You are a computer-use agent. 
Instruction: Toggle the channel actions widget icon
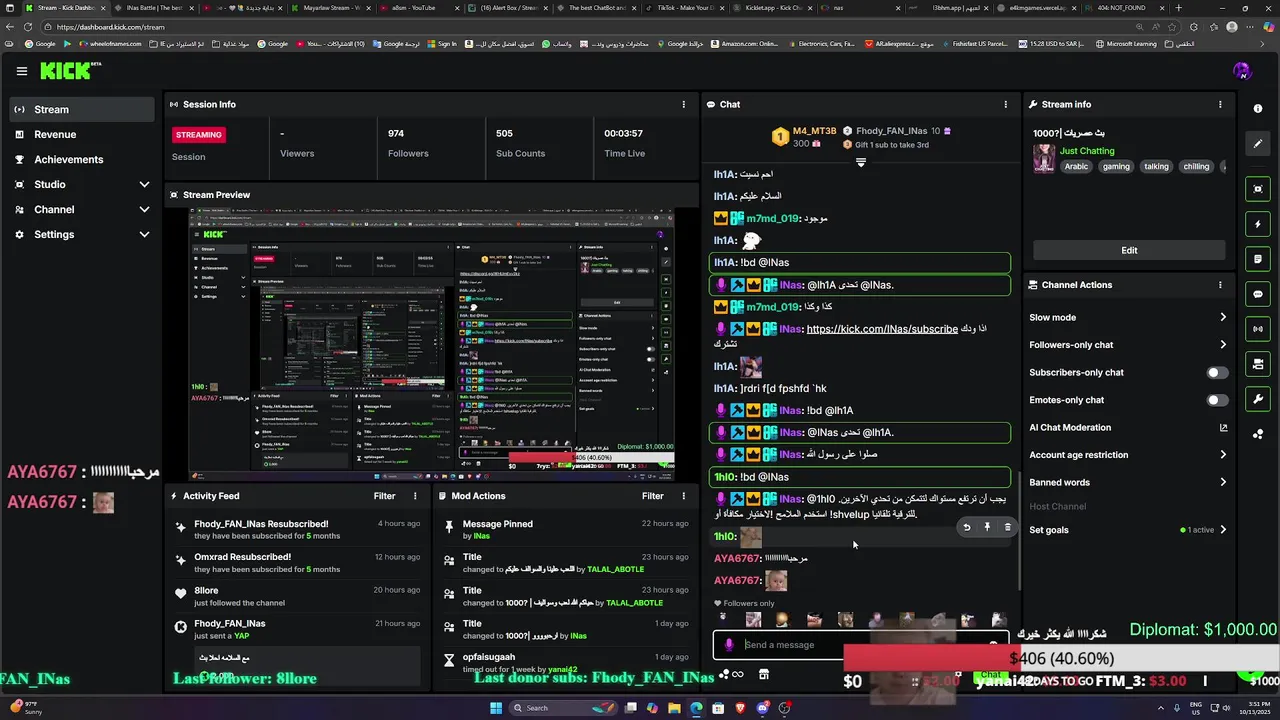tap(1258, 364)
